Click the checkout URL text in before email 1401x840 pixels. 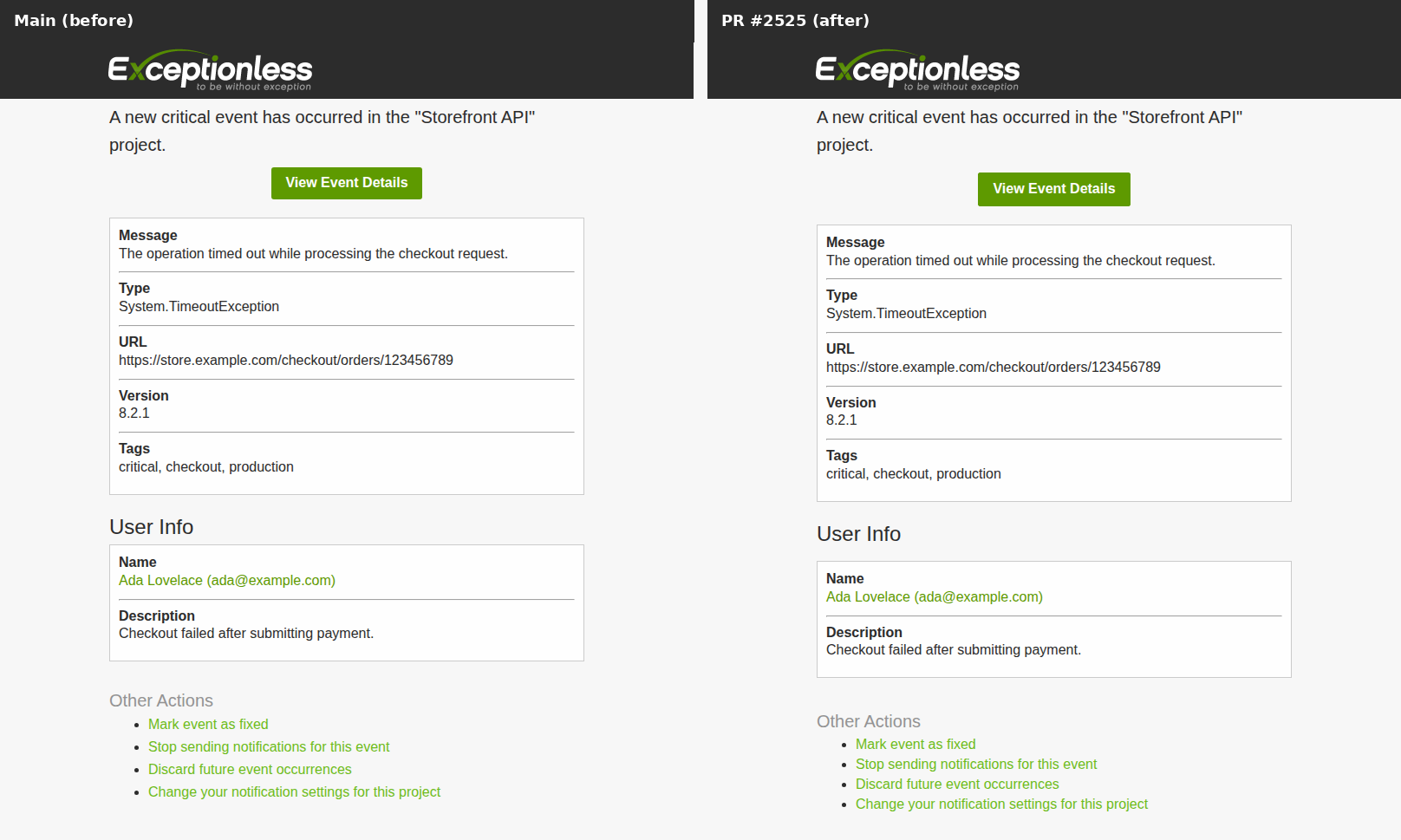(286, 360)
